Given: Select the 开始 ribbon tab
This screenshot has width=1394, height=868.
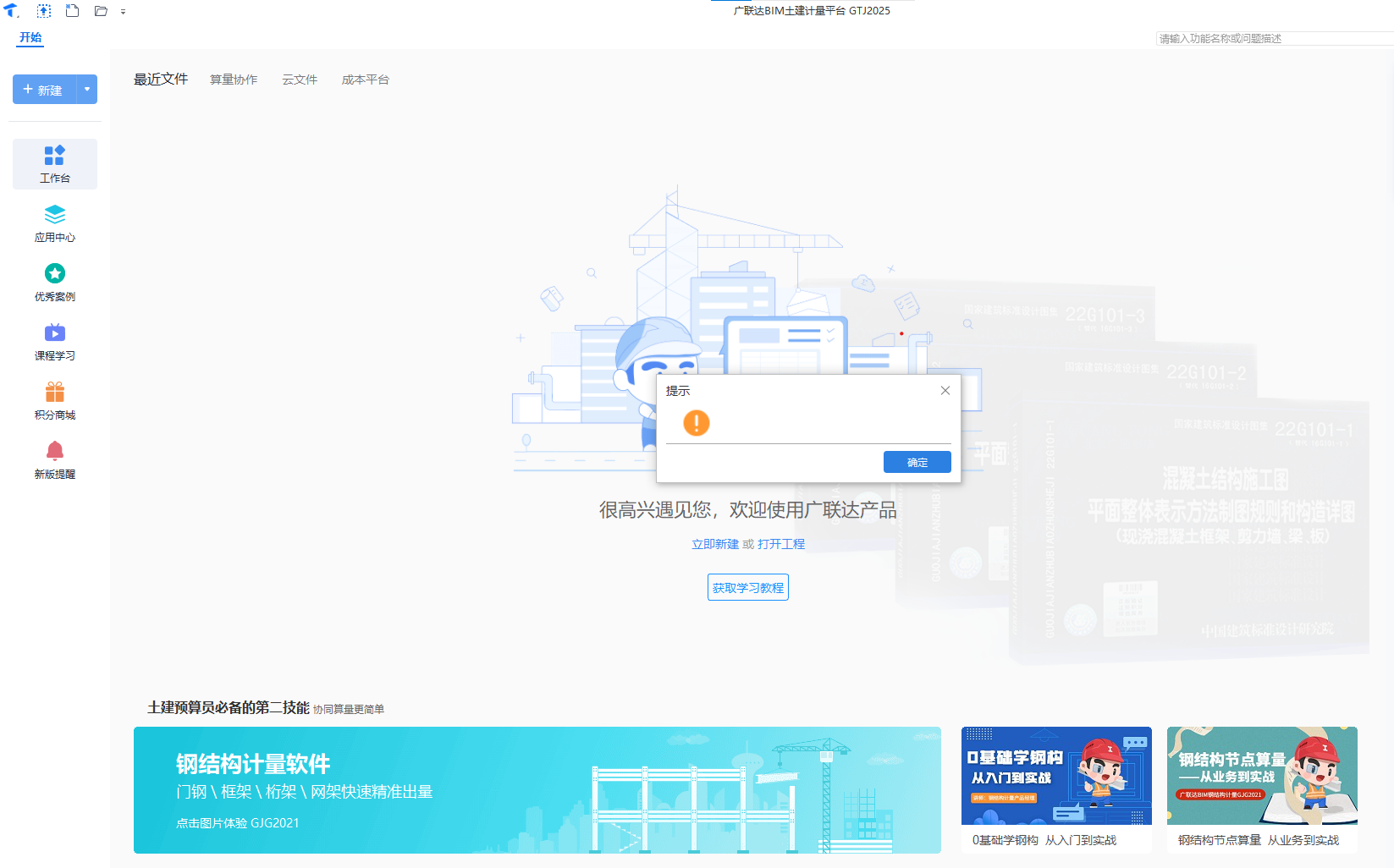Looking at the screenshot, I should pos(30,37).
